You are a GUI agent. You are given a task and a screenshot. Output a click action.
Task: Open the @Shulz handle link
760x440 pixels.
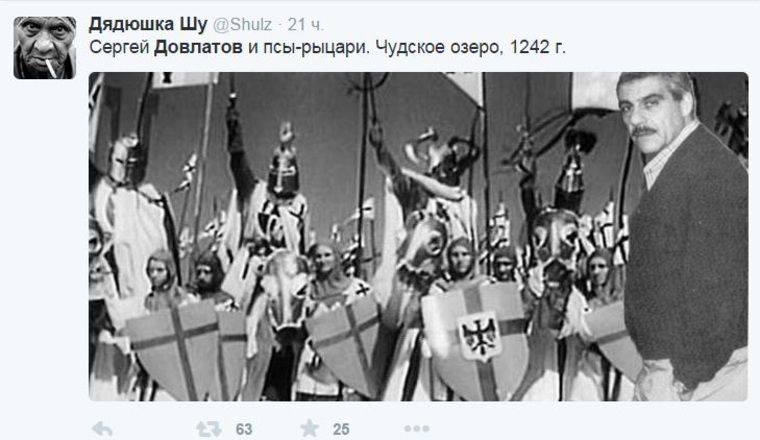tap(242, 25)
